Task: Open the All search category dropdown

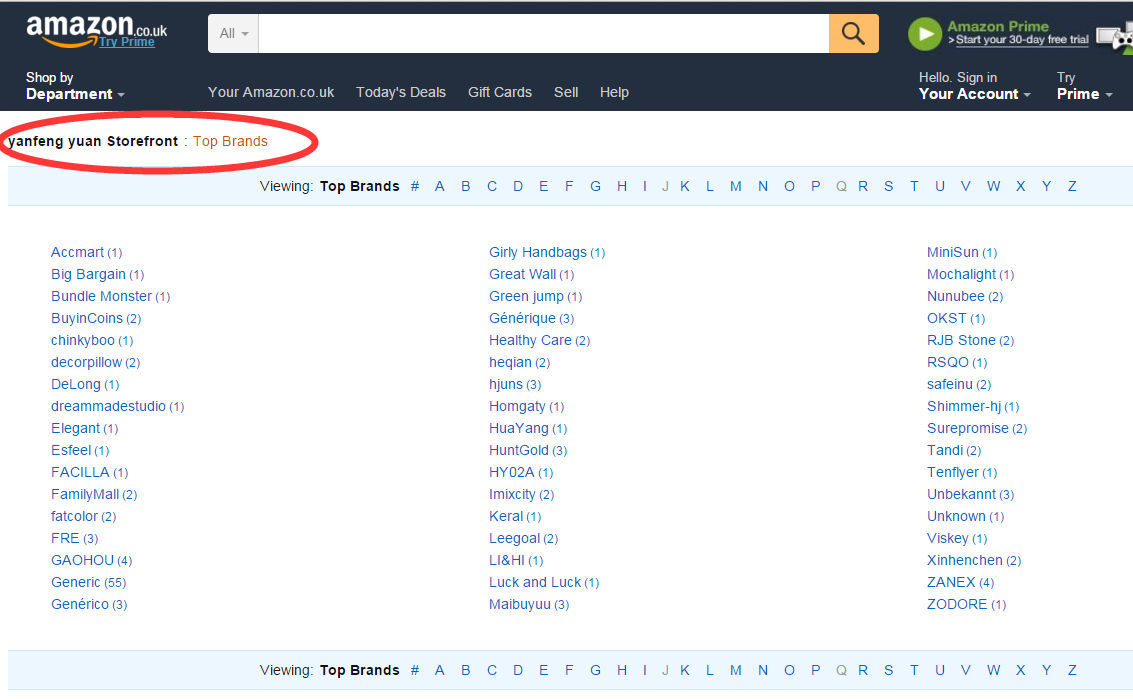Action: tap(233, 33)
